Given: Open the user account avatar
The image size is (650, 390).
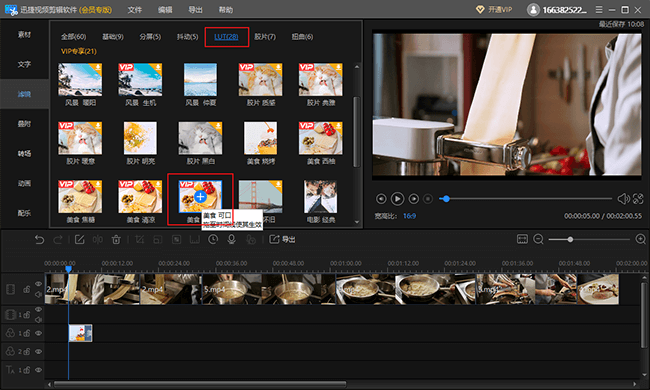Looking at the screenshot, I should 533,10.
